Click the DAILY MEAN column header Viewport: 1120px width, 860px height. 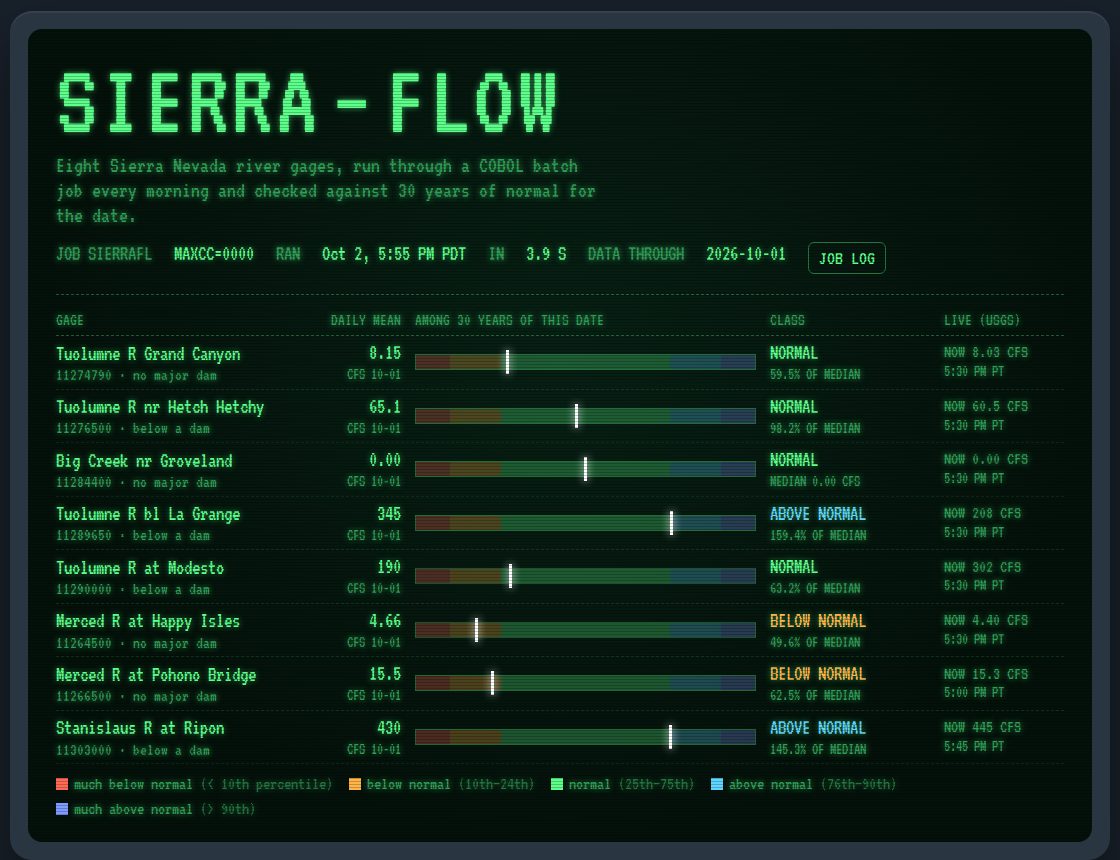point(366,321)
